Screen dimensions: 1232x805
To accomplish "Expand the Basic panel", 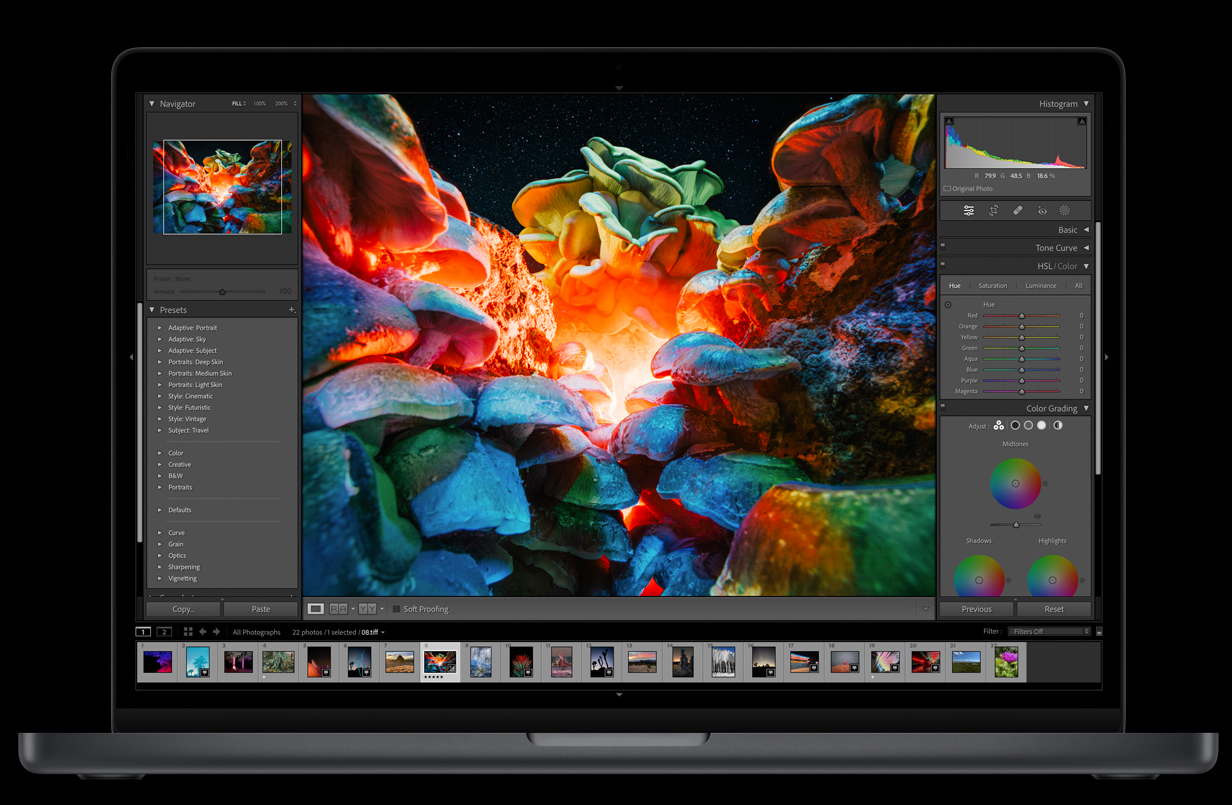I will [1086, 230].
